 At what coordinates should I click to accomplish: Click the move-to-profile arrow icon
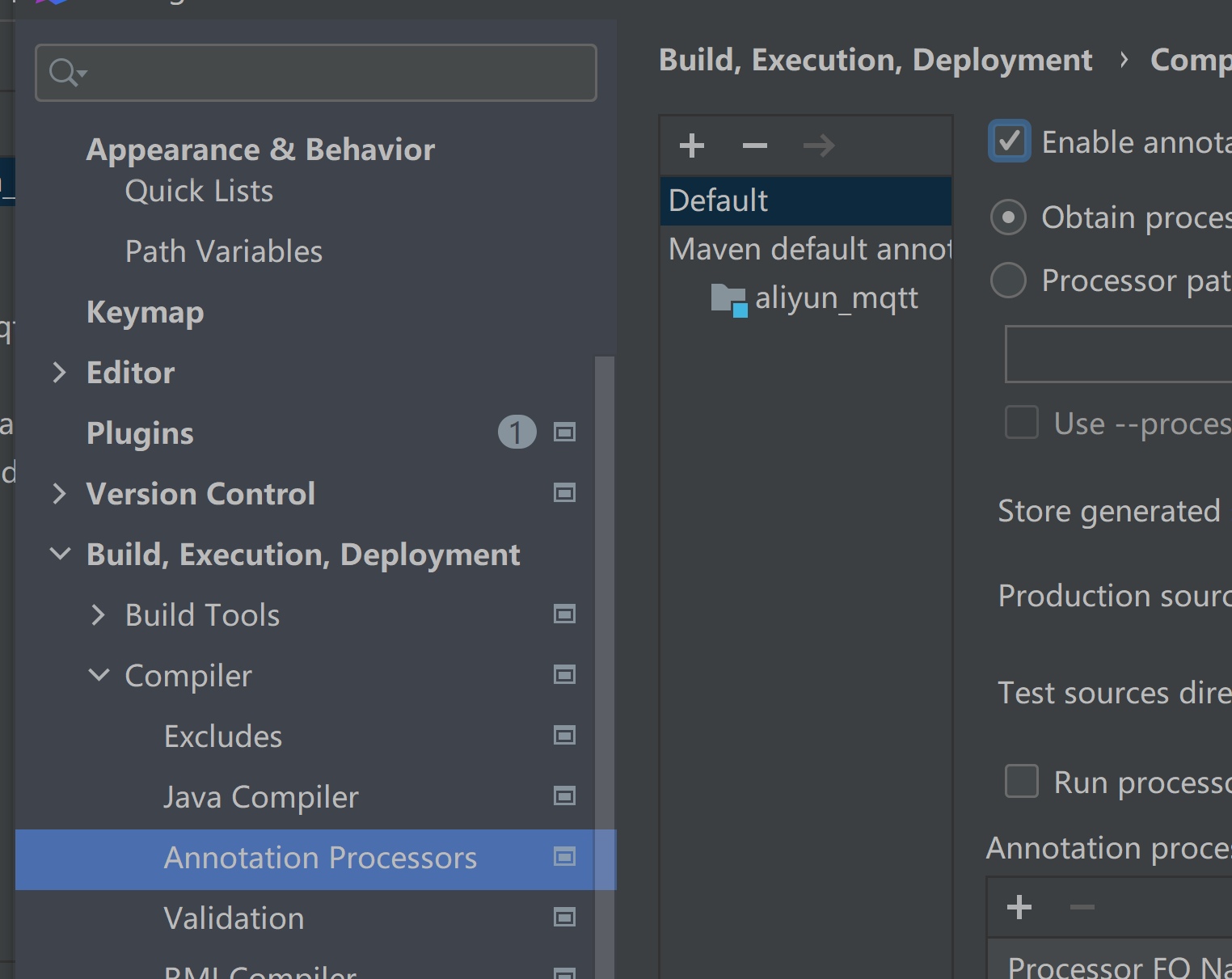pyautogui.click(x=818, y=146)
